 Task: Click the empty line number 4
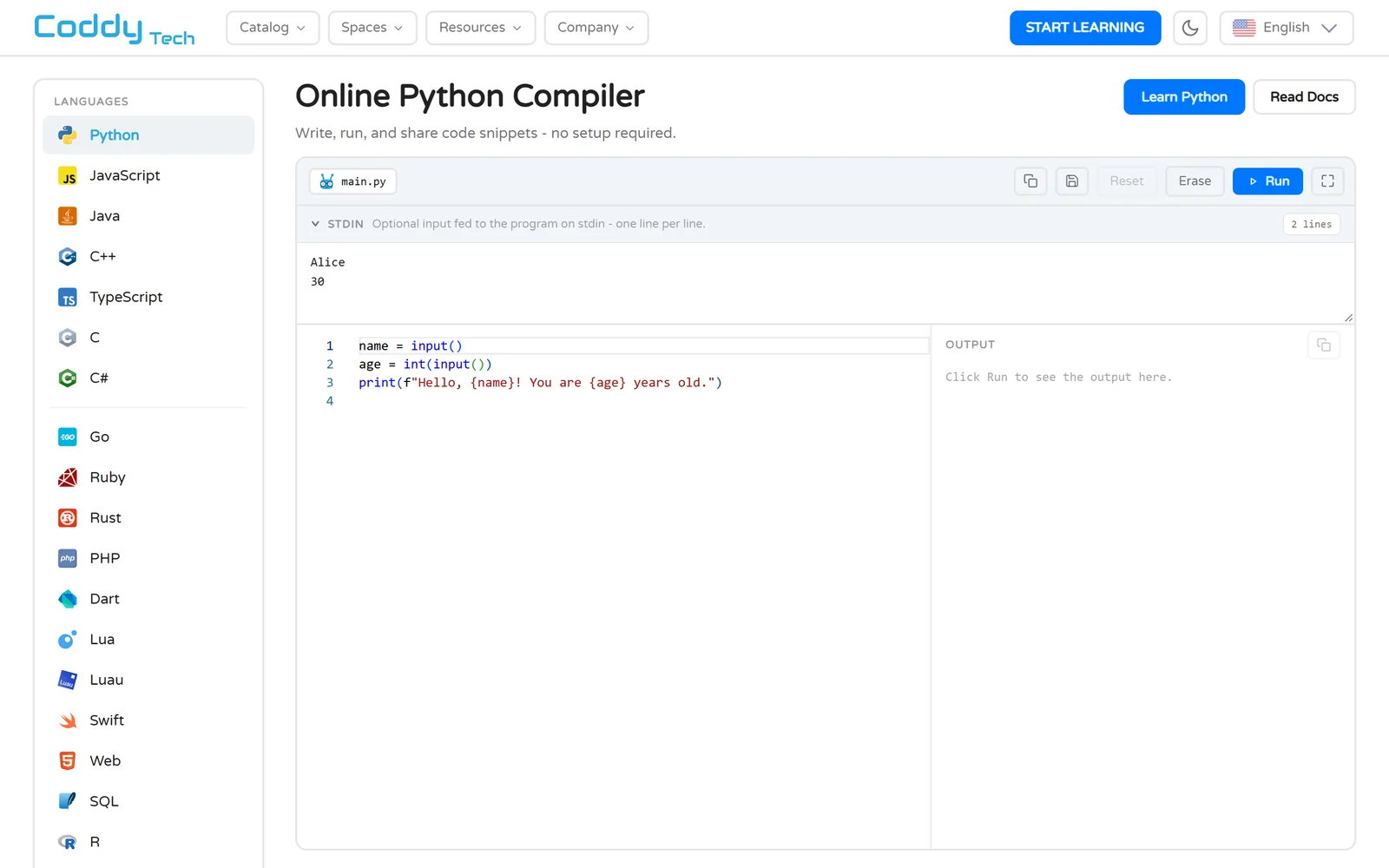coord(330,401)
